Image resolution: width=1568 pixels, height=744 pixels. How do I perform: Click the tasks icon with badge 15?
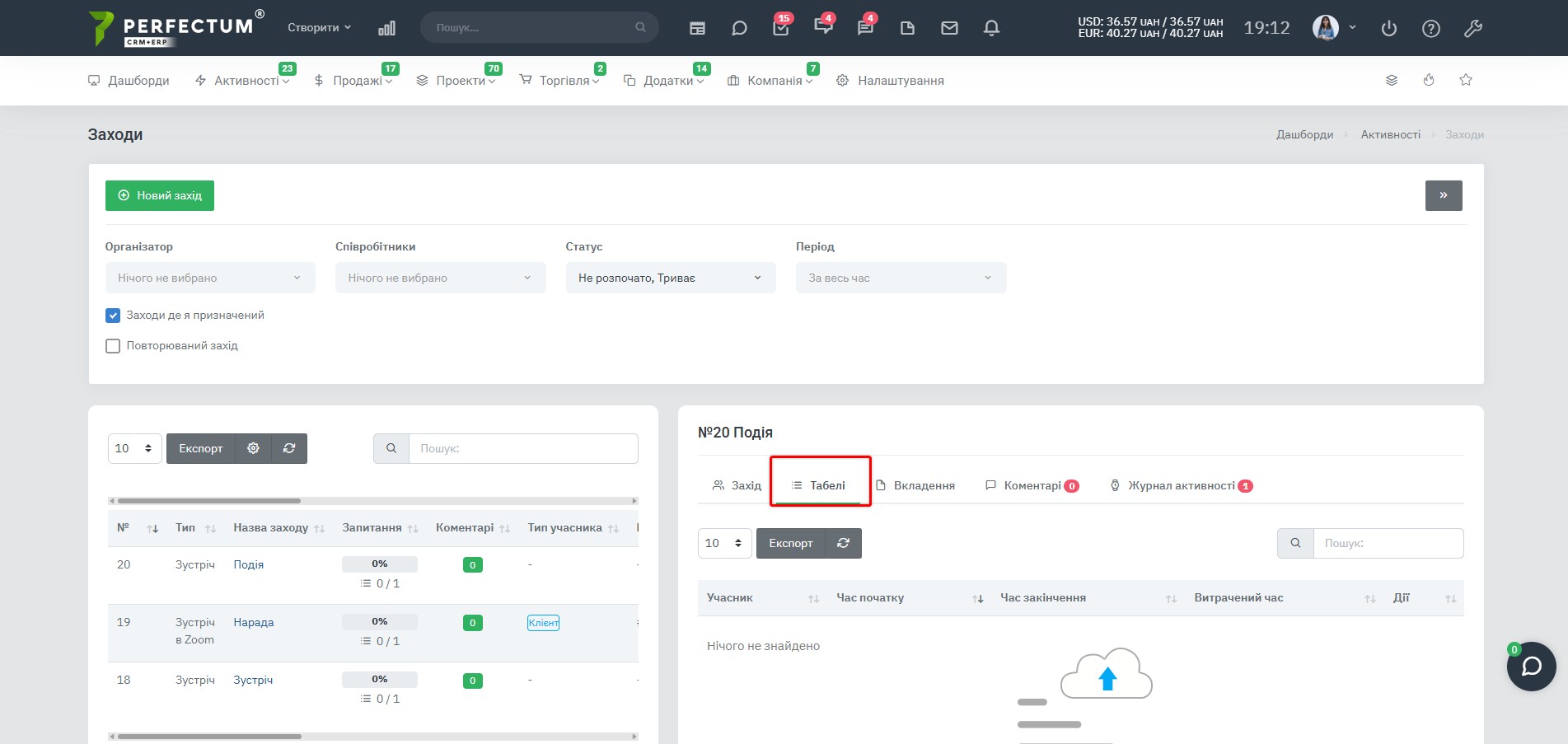(x=781, y=27)
